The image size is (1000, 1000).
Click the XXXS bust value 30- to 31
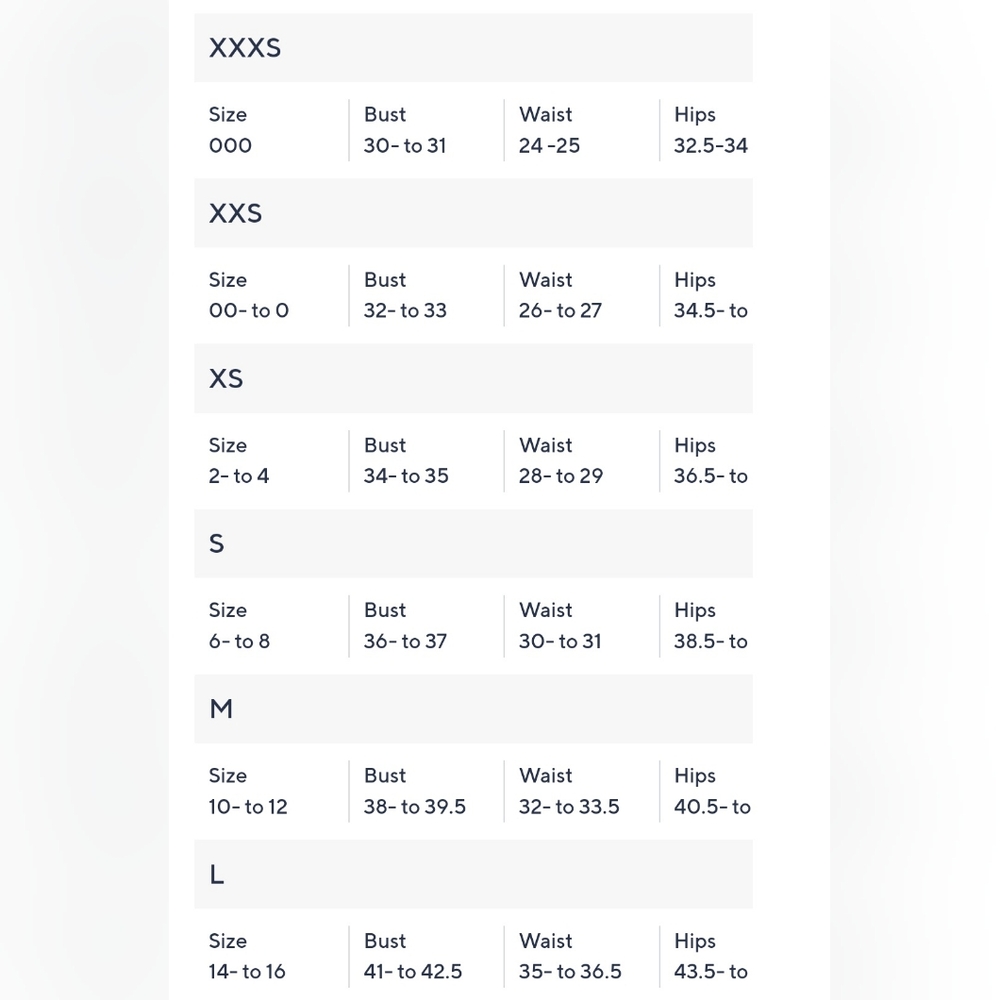(x=405, y=145)
